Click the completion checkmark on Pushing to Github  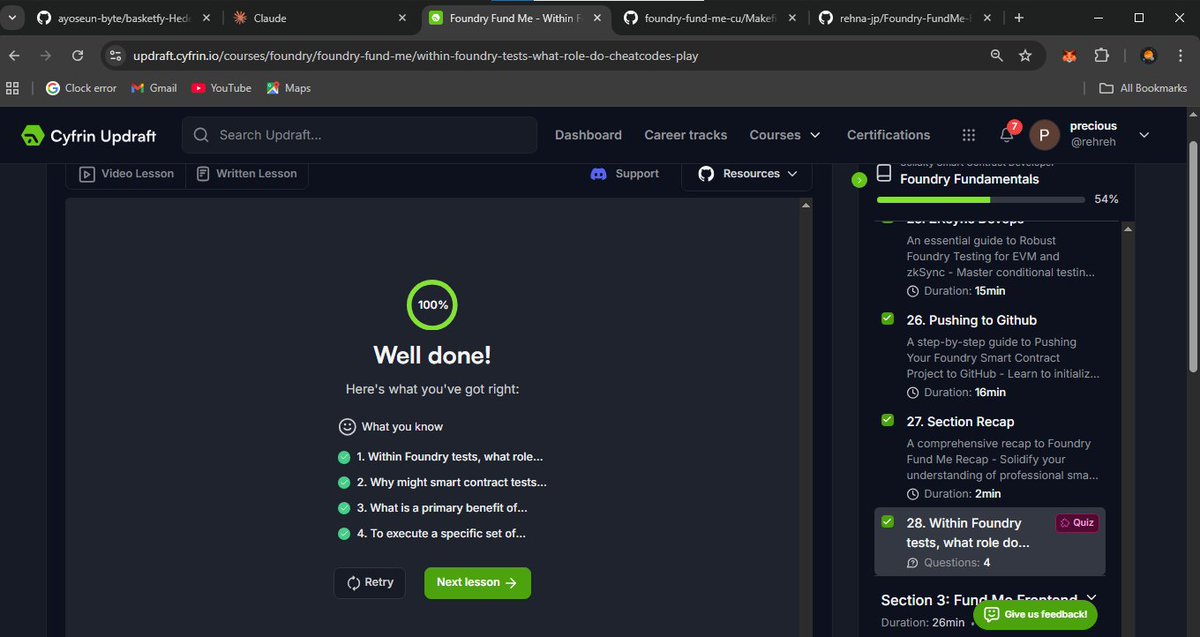(886, 318)
